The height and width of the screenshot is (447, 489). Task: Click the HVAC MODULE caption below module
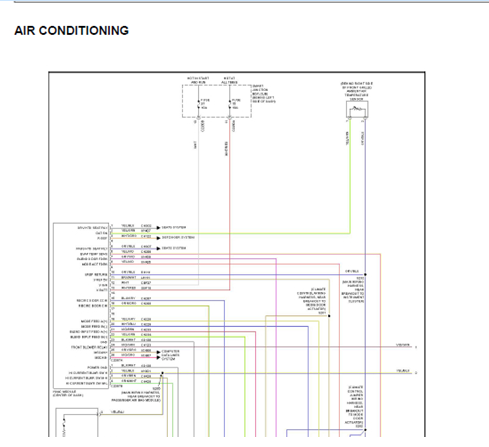pyautogui.click(x=68, y=393)
